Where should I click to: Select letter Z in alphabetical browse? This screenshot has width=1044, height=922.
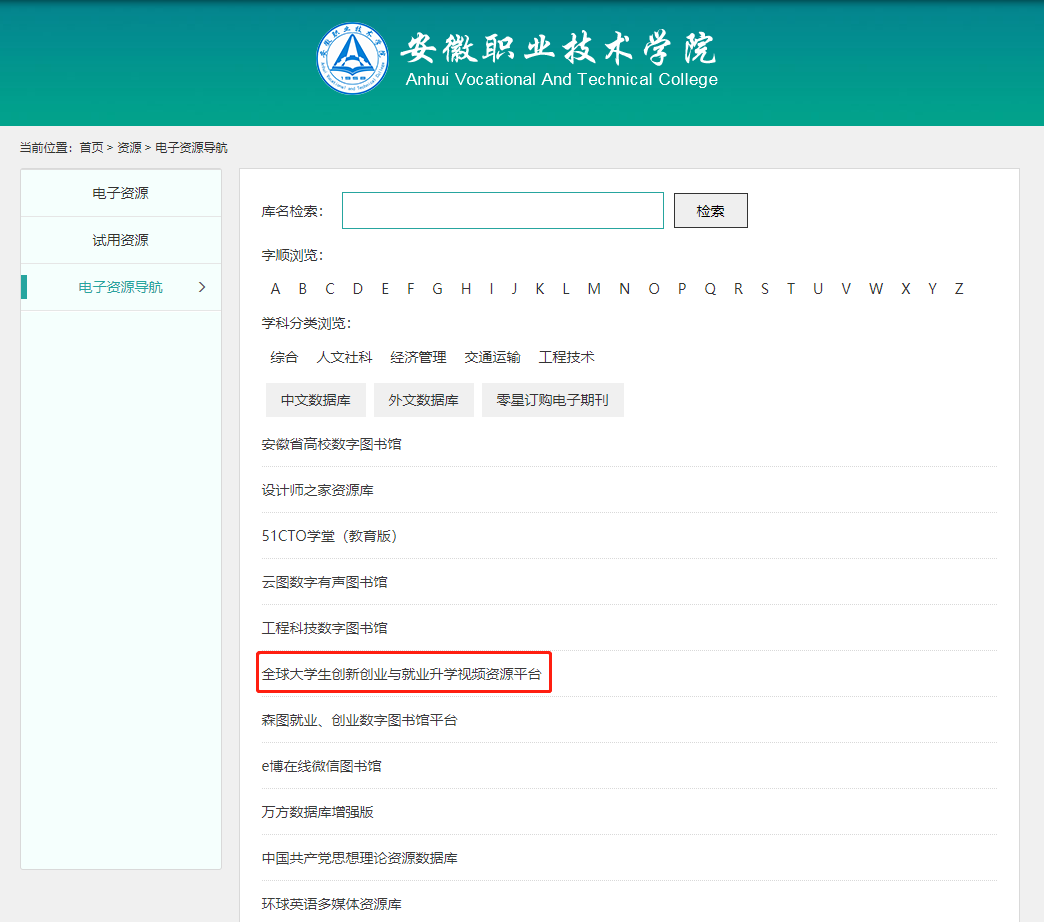959,289
